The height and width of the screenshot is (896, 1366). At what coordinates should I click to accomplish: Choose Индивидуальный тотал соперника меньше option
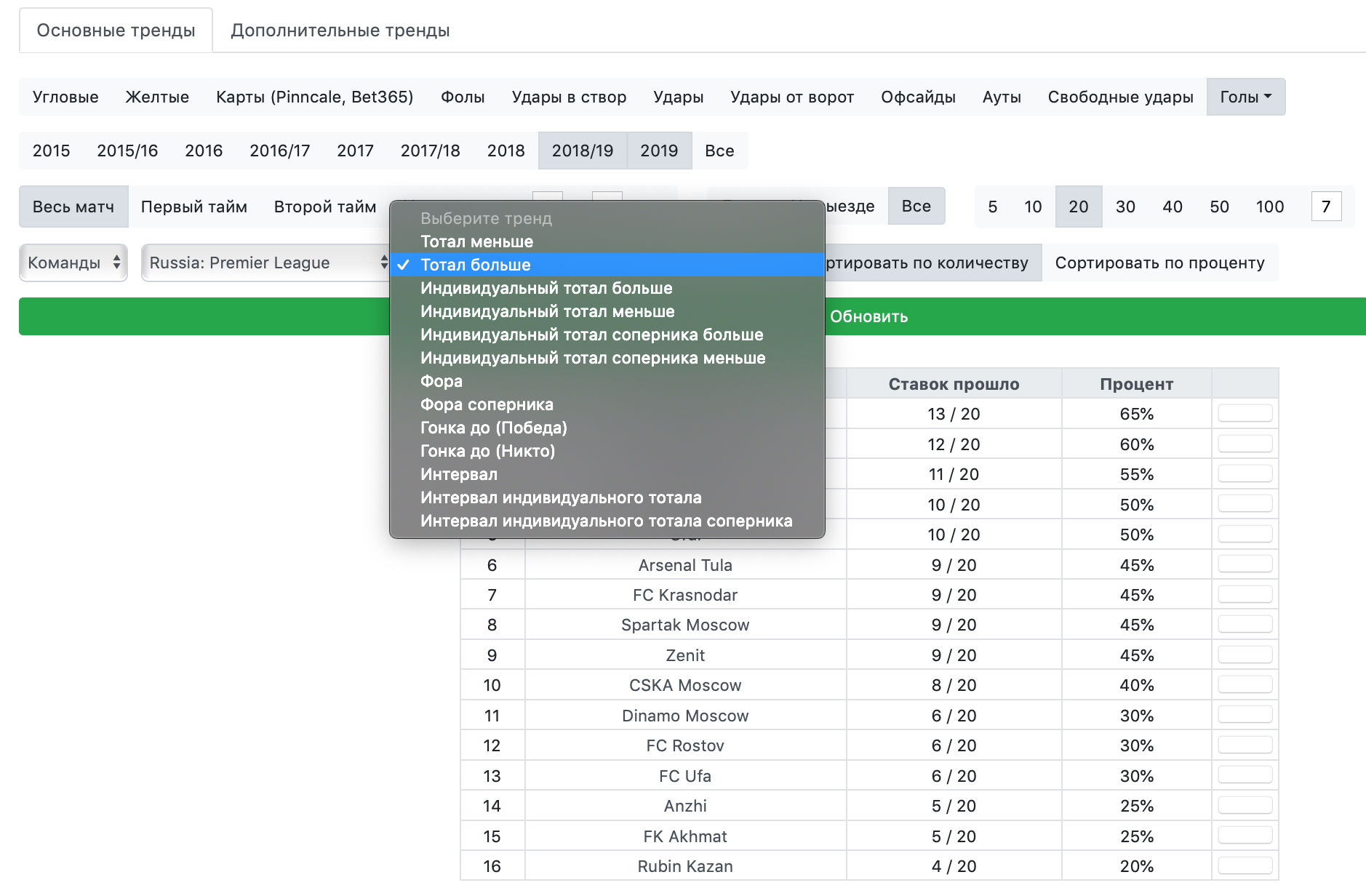pos(607,358)
